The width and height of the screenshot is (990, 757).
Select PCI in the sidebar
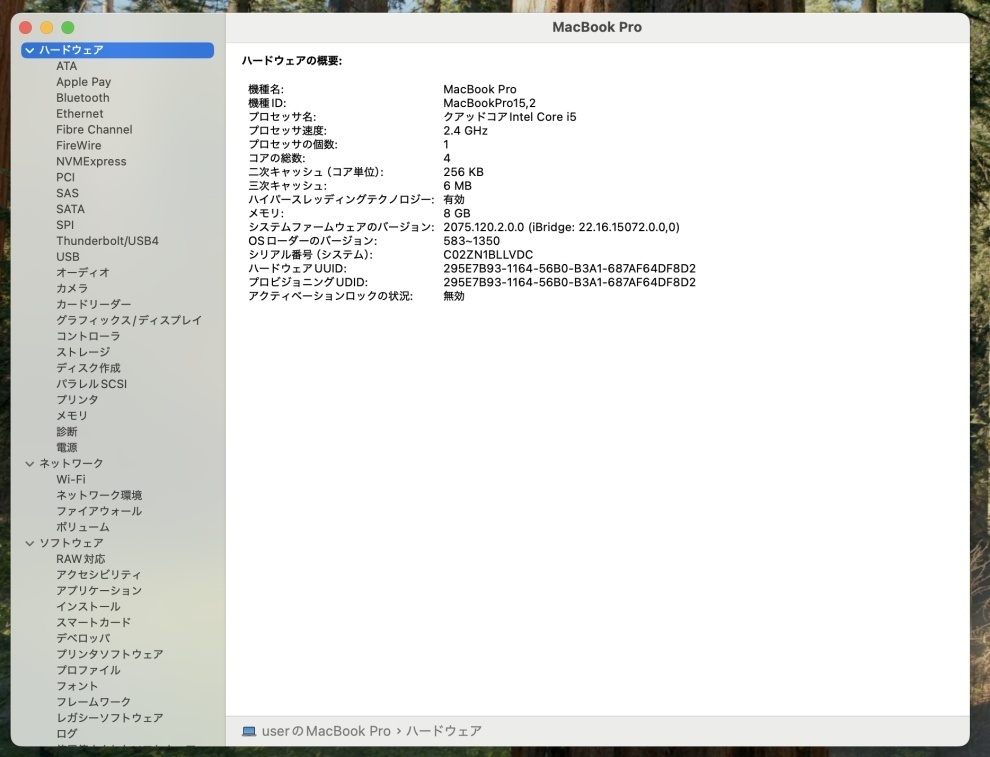[65, 177]
